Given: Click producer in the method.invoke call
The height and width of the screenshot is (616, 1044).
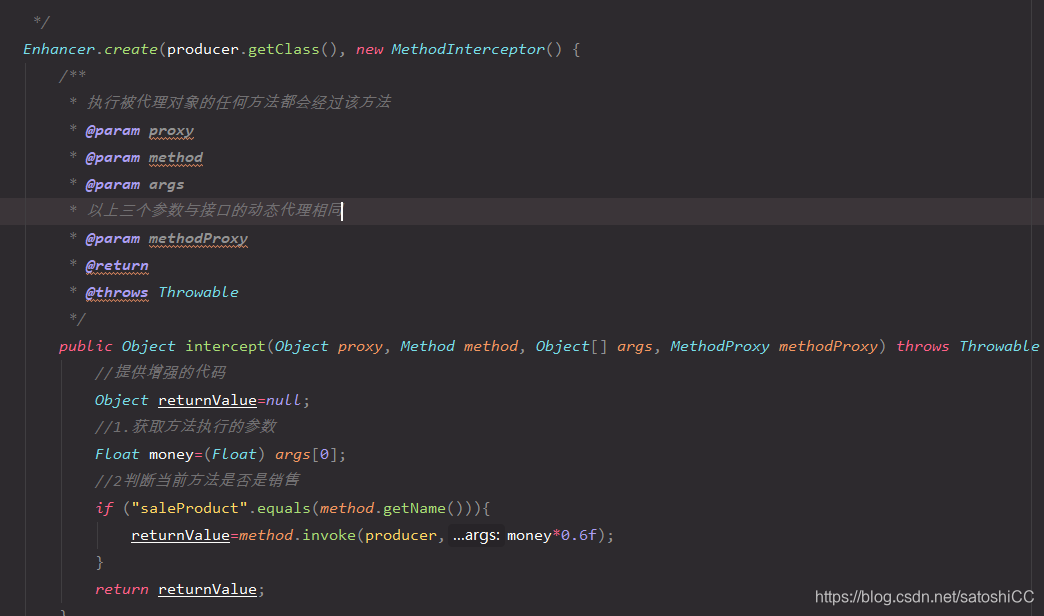Looking at the screenshot, I should (x=401, y=535).
